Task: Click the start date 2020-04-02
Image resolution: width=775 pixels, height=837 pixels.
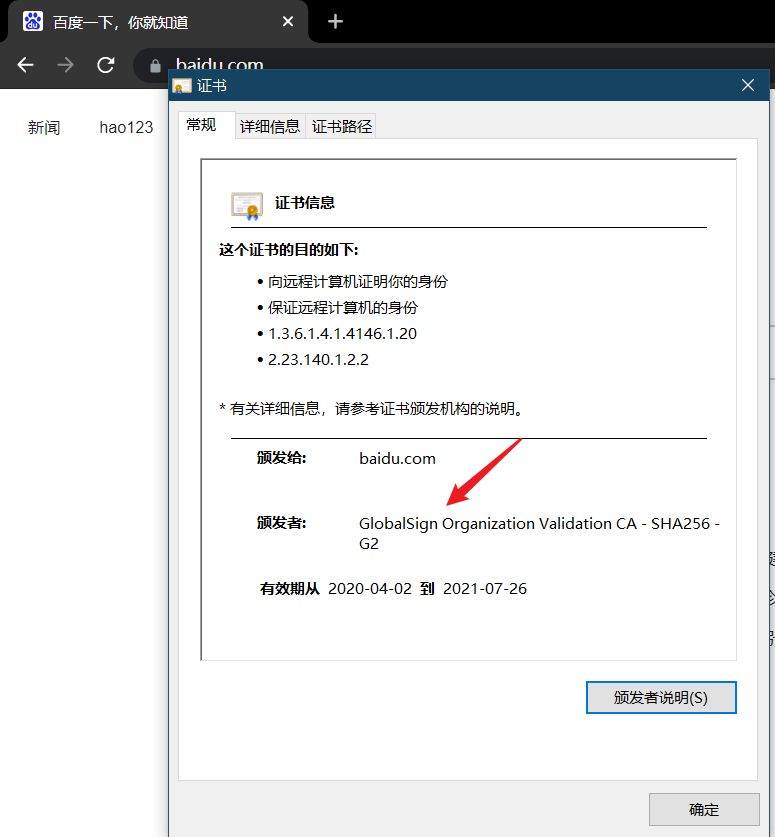Action: pos(370,589)
